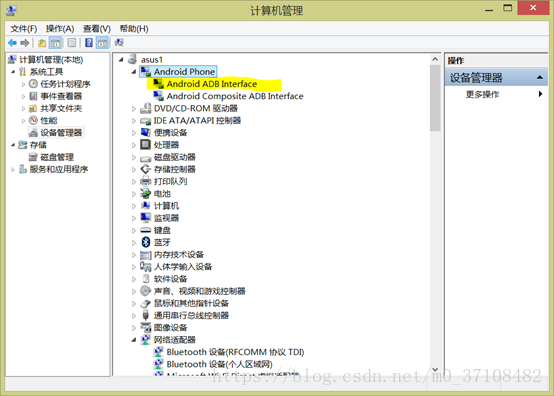Click the 蓝牙 Bluetooth icon
Screen dimensions: 554x396
click(x=146, y=242)
